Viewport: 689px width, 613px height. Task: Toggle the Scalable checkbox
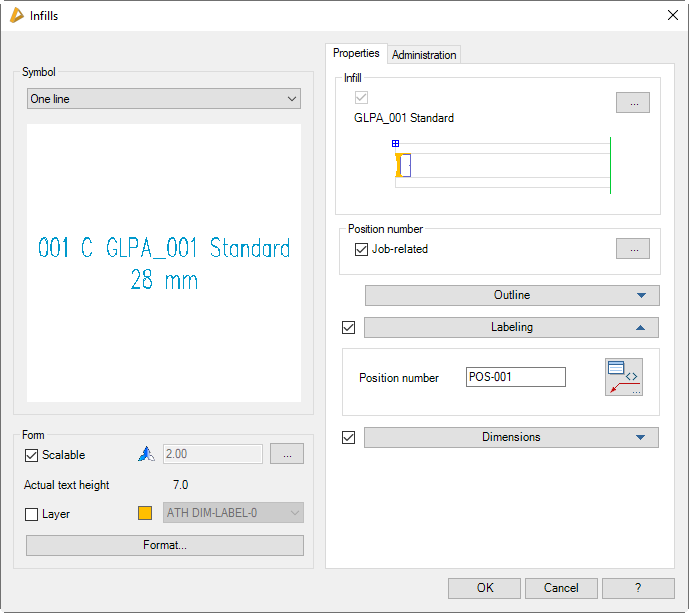point(32,455)
